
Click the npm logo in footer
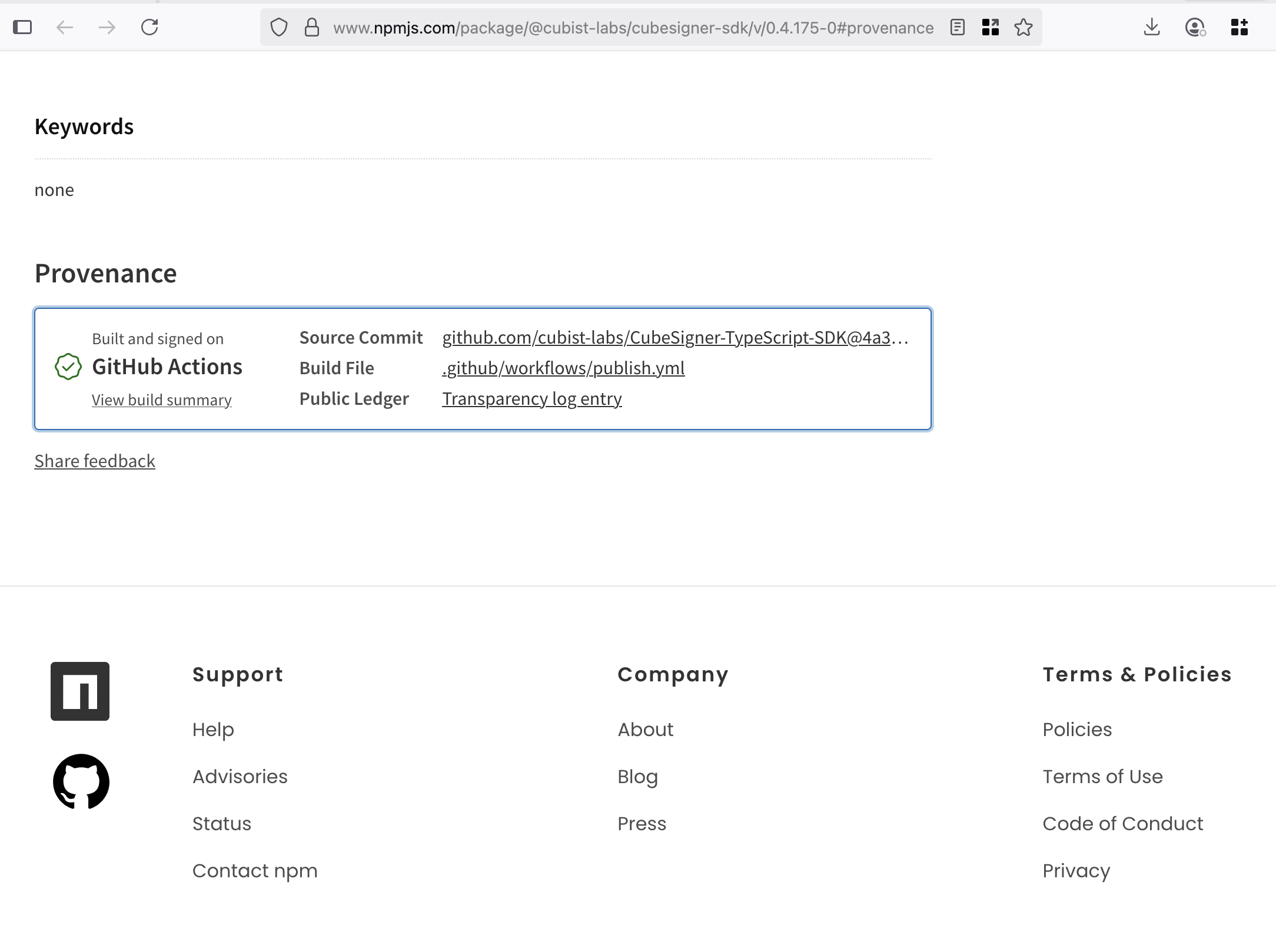[80, 691]
